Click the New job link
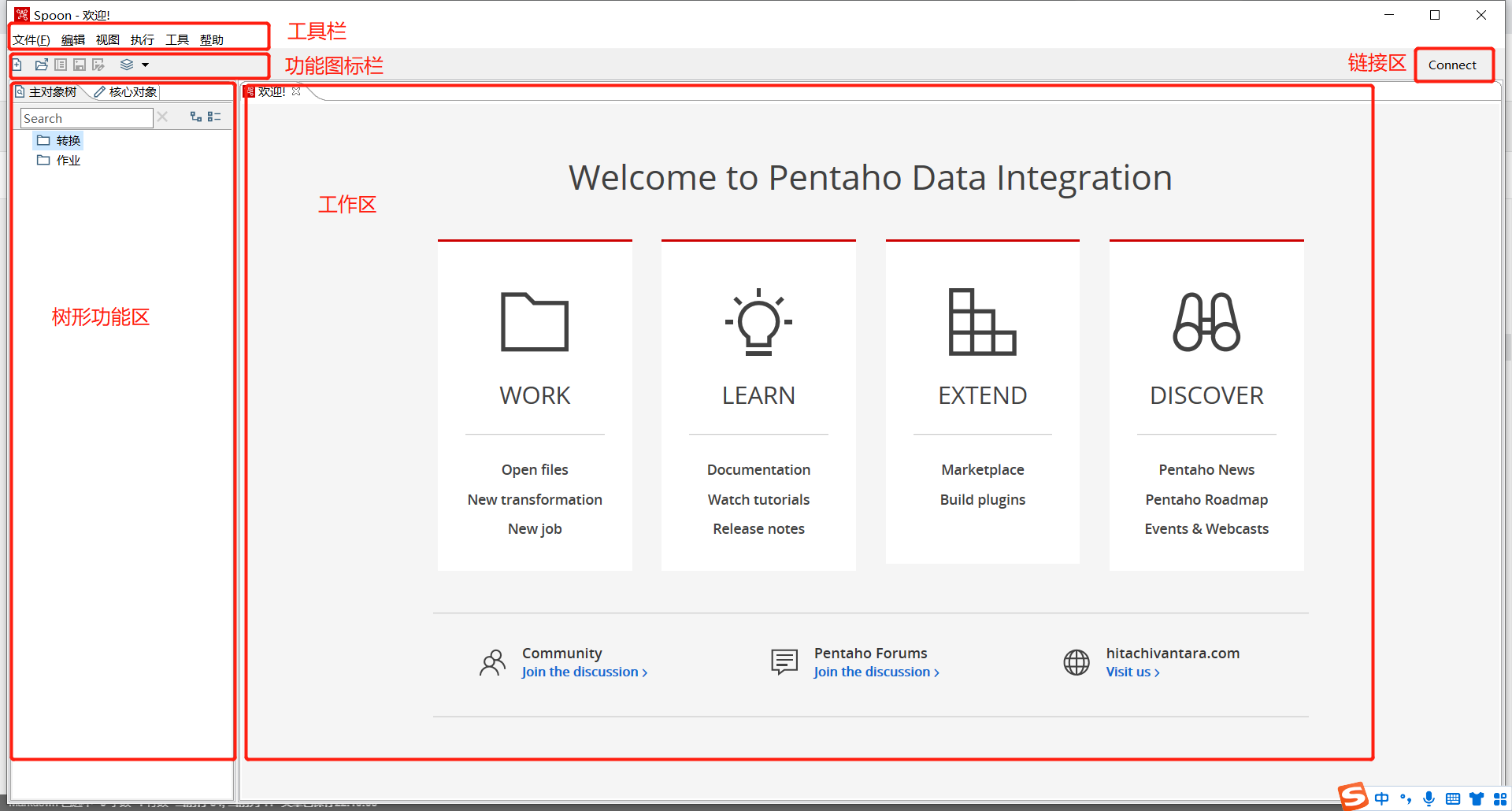 point(535,529)
